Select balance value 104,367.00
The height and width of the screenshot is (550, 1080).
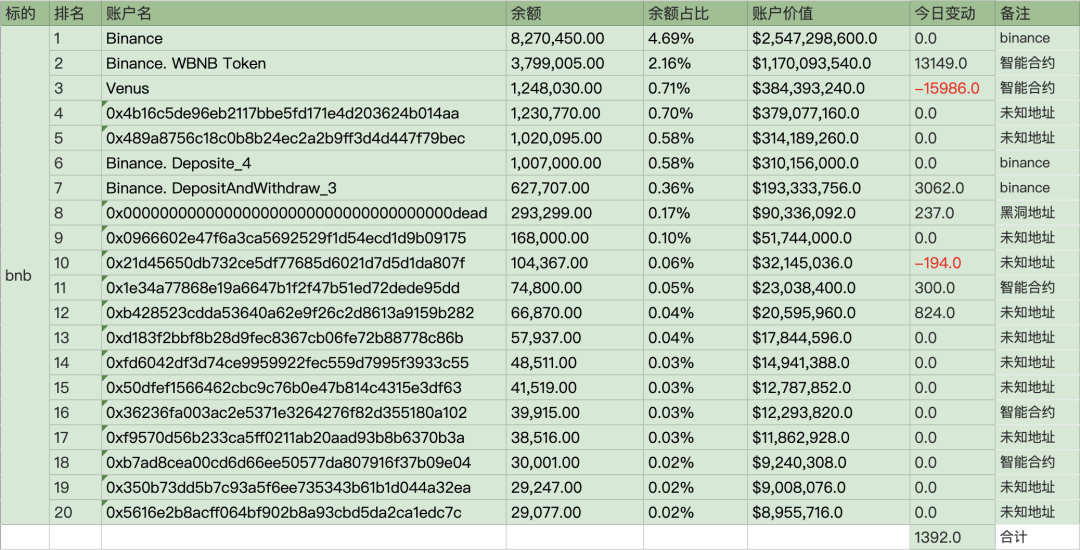[x=574, y=263]
